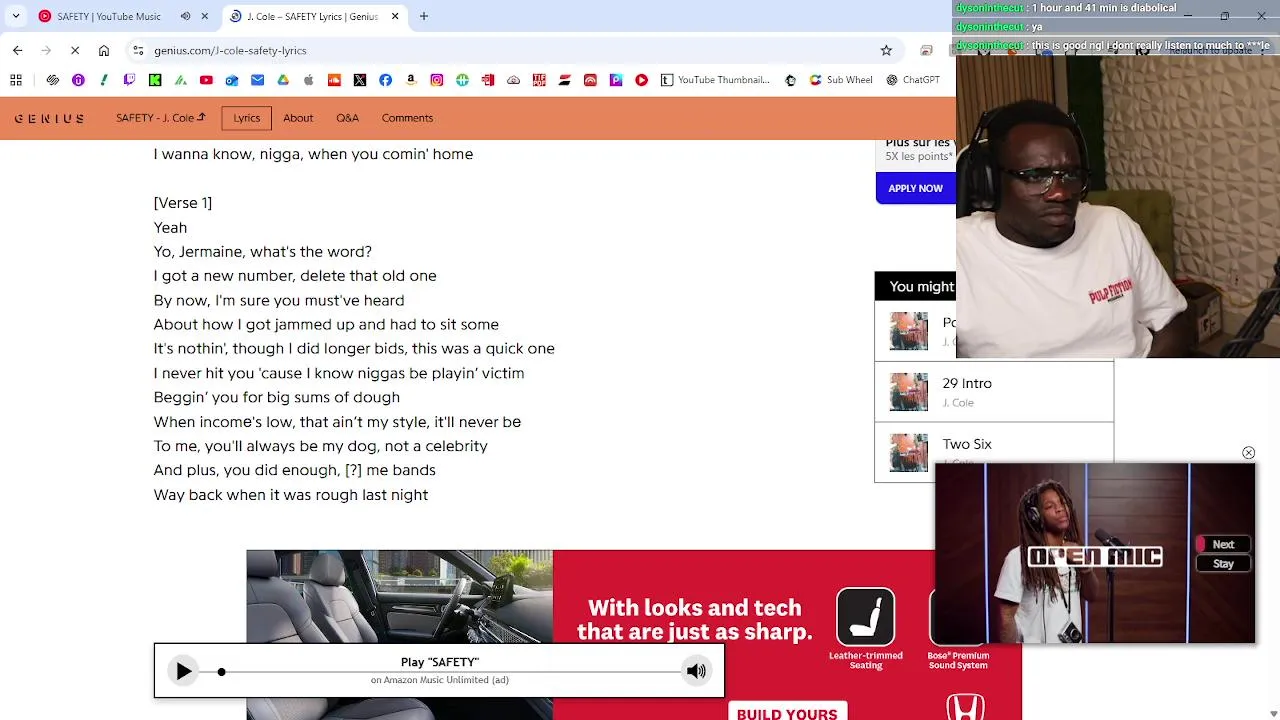Image resolution: width=1280 pixels, height=720 pixels.
Task: Open the blue Mail envelope bookmark
Action: tap(257, 80)
